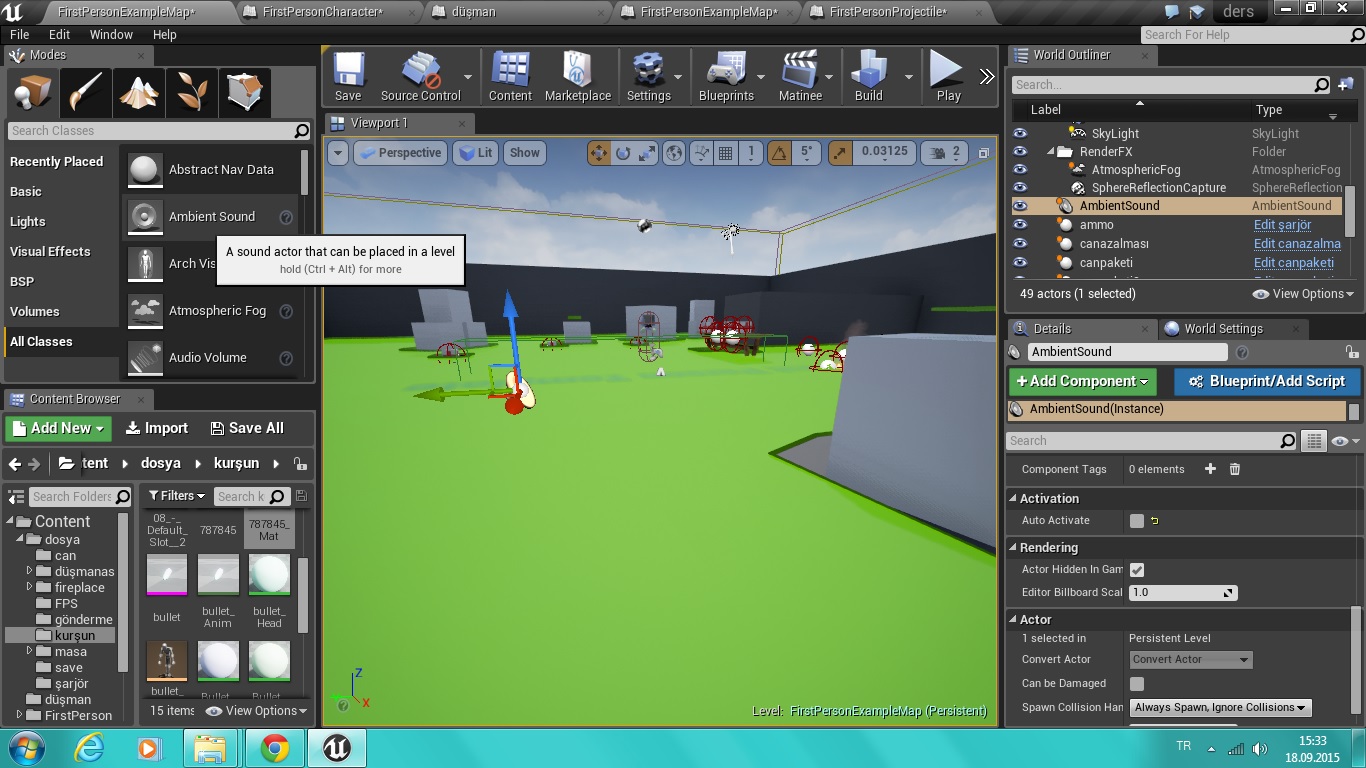Viewport: 1366px width, 768px height.
Task: Click the Search Classes input field
Action: (x=150, y=131)
